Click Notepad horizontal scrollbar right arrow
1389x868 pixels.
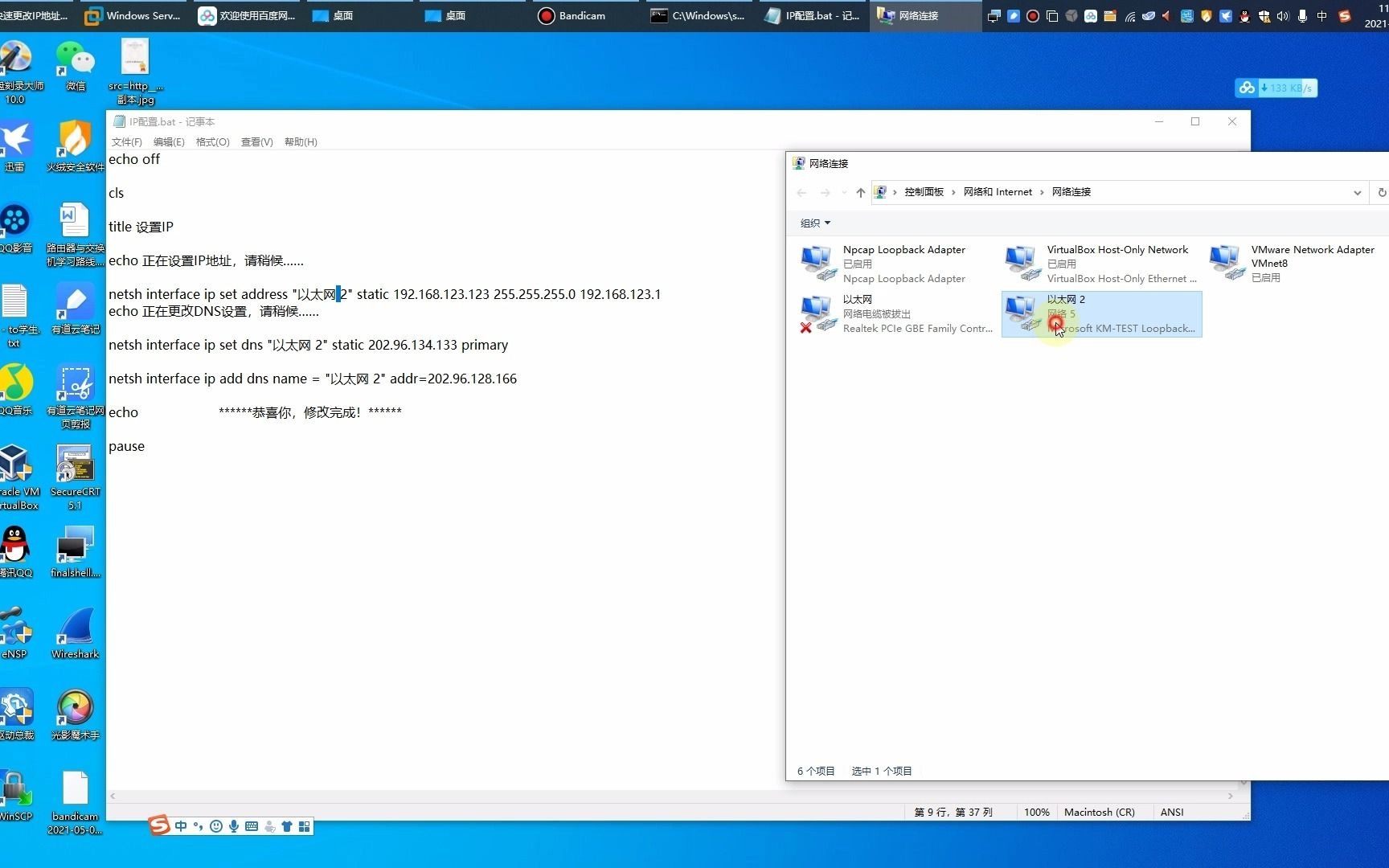coord(1230,796)
